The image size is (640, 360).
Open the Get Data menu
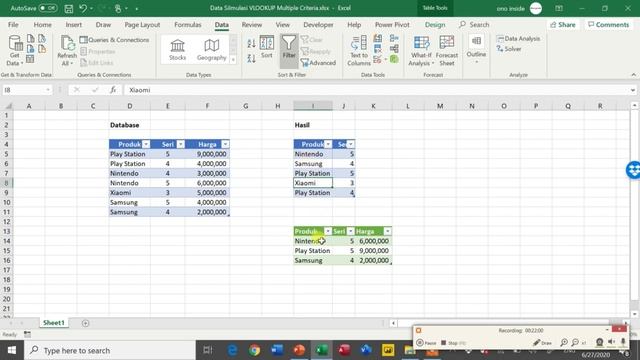click(x=15, y=51)
